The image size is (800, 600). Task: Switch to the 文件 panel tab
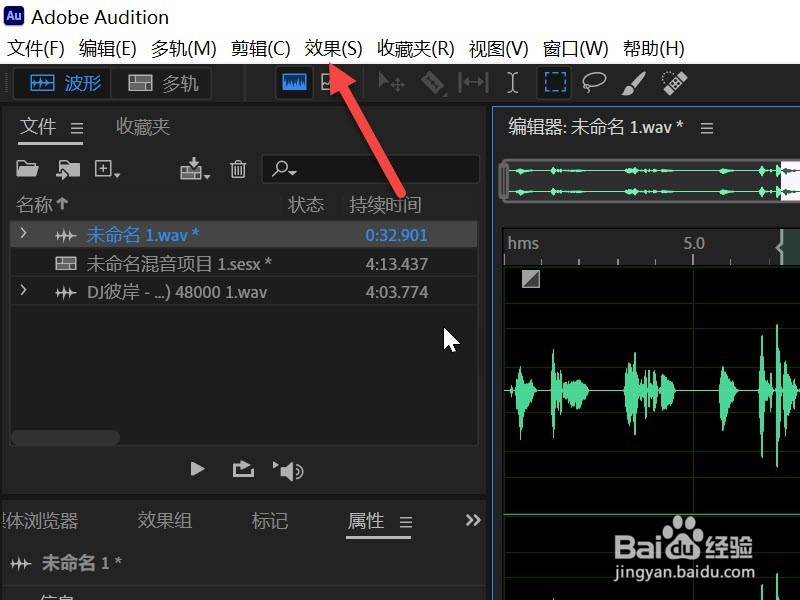pos(38,127)
